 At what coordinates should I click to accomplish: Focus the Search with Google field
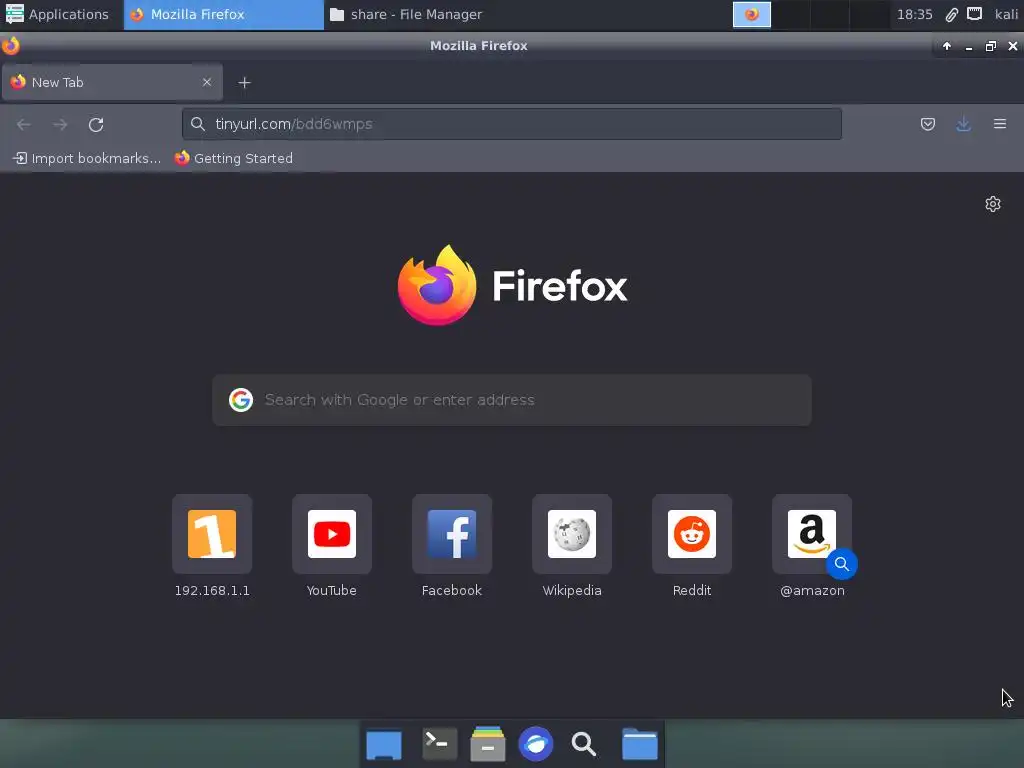pyautogui.click(x=512, y=400)
